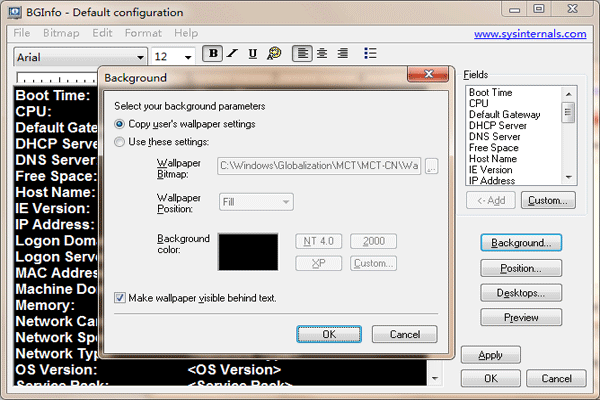Uncheck Make wallpaper visible behind text
600x400 pixels.
point(121,298)
